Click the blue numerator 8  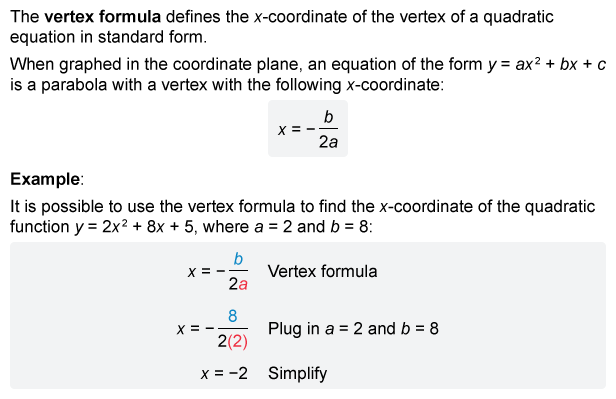pyautogui.click(x=233, y=316)
